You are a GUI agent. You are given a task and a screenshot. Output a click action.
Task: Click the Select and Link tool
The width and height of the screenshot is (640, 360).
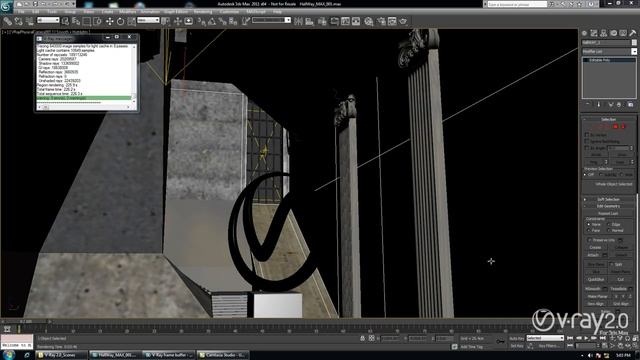(8, 21)
